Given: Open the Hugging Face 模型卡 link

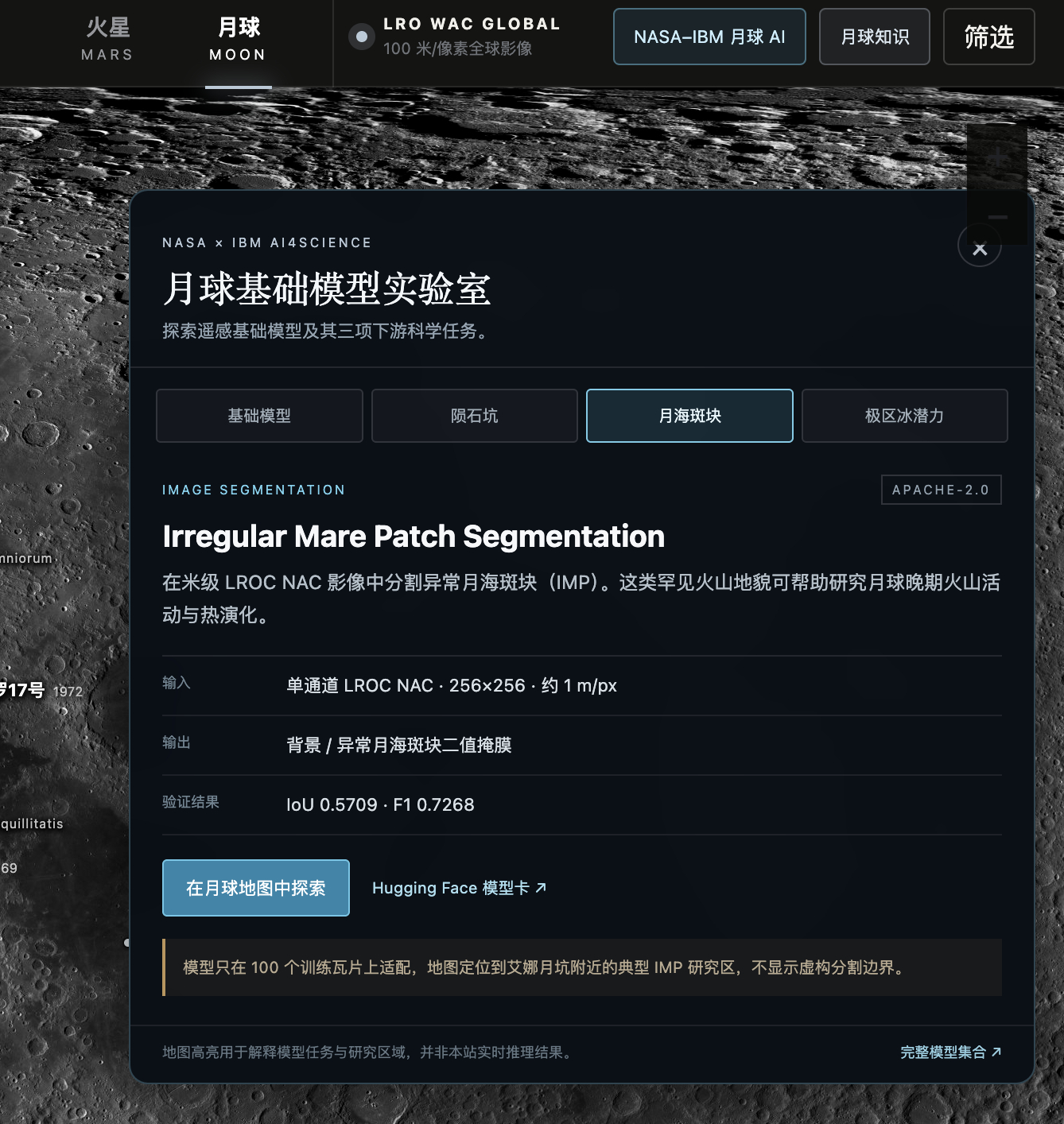Looking at the screenshot, I should coord(459,888).
